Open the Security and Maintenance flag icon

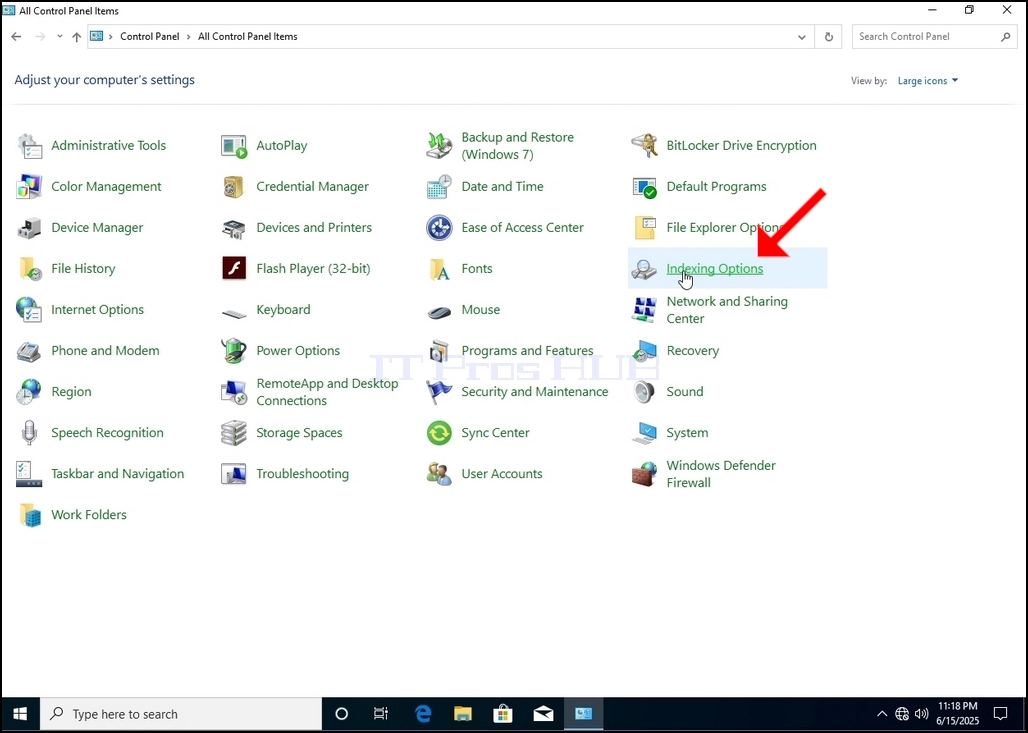439,392
